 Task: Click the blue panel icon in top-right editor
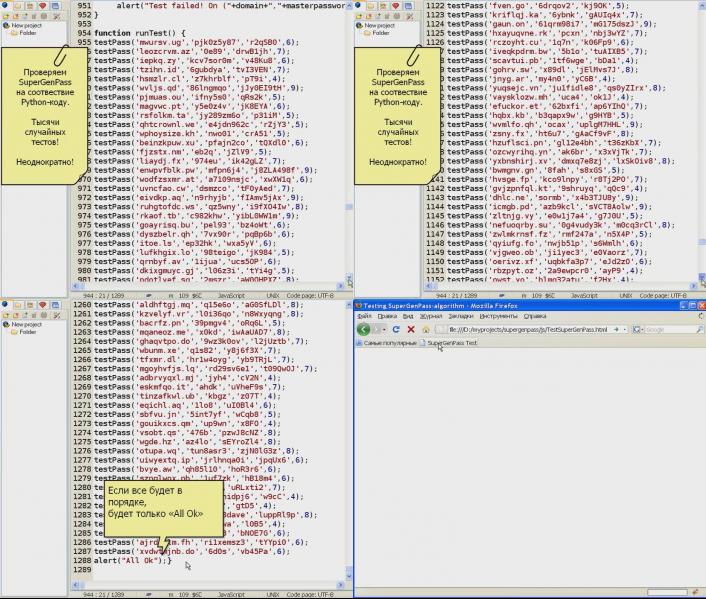click(408, 5)
